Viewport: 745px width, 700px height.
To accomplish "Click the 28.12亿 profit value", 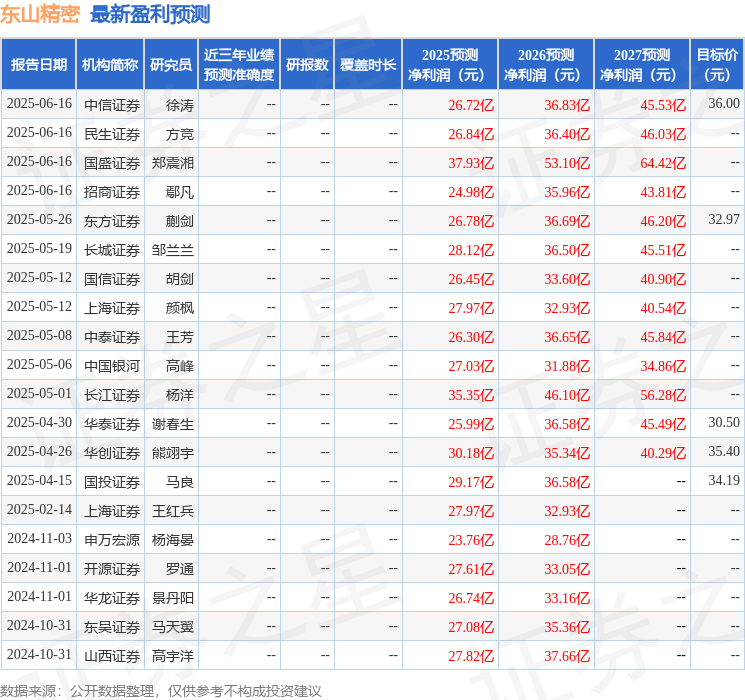I will [471, 250].
